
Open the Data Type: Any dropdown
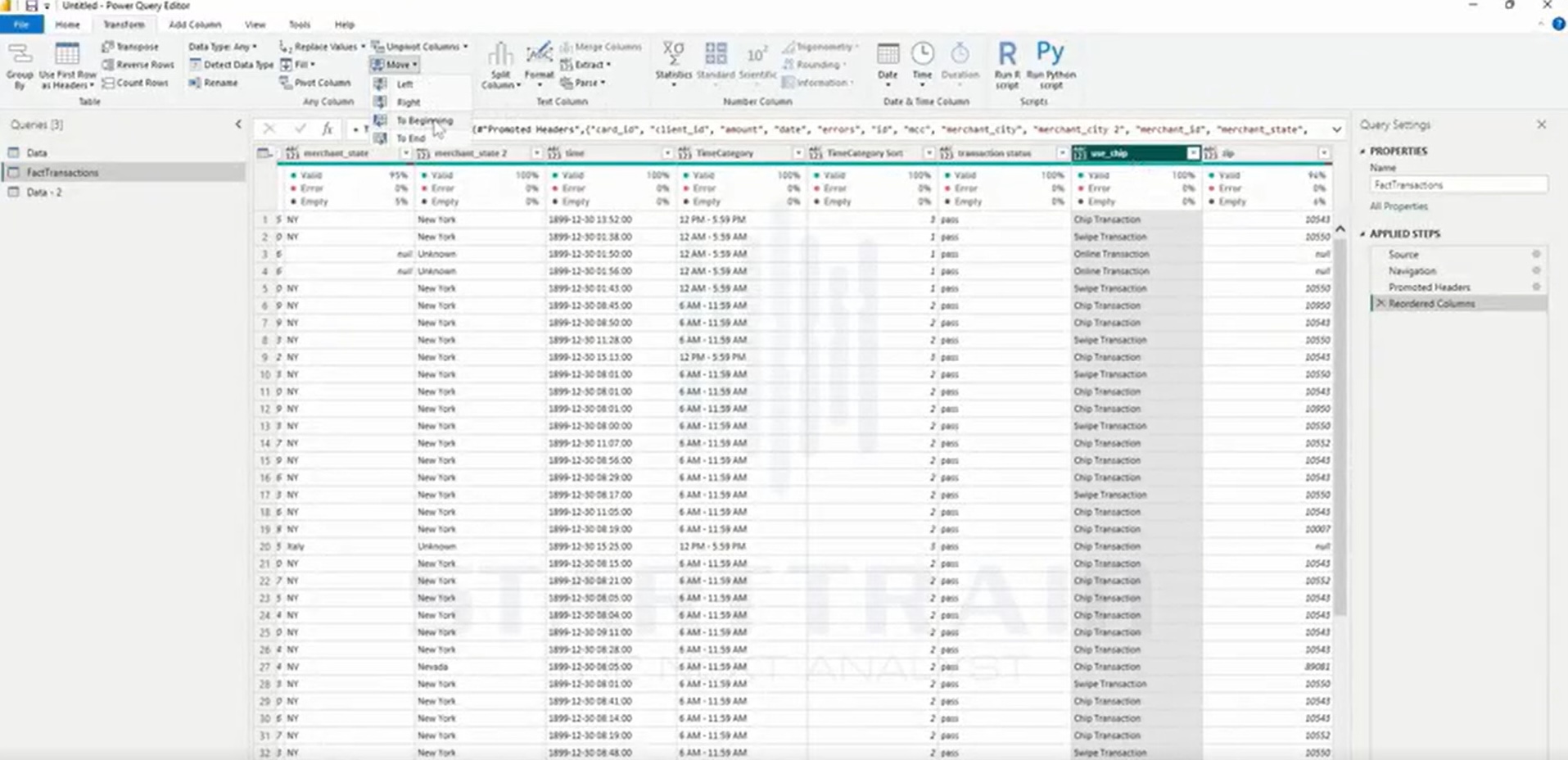point(223,47)
